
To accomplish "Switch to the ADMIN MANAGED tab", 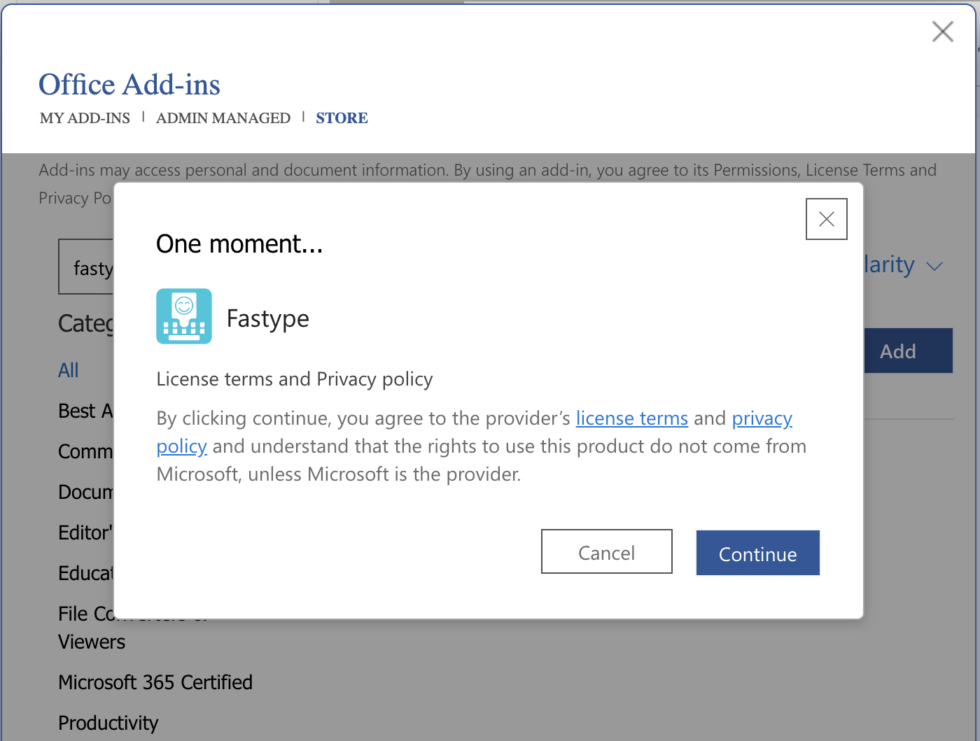I will [x=223, y=118].
